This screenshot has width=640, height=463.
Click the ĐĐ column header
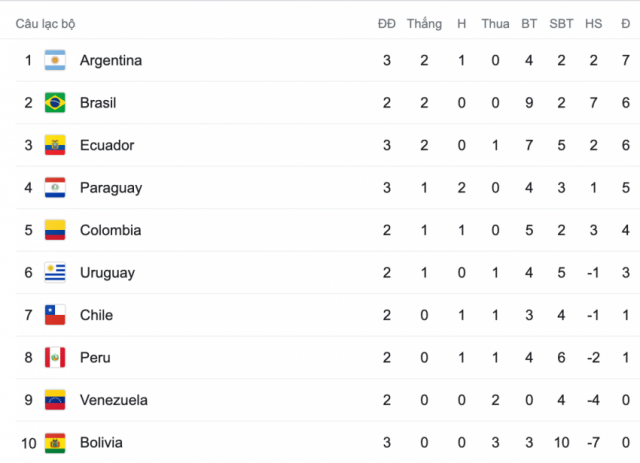click(387, 24)
